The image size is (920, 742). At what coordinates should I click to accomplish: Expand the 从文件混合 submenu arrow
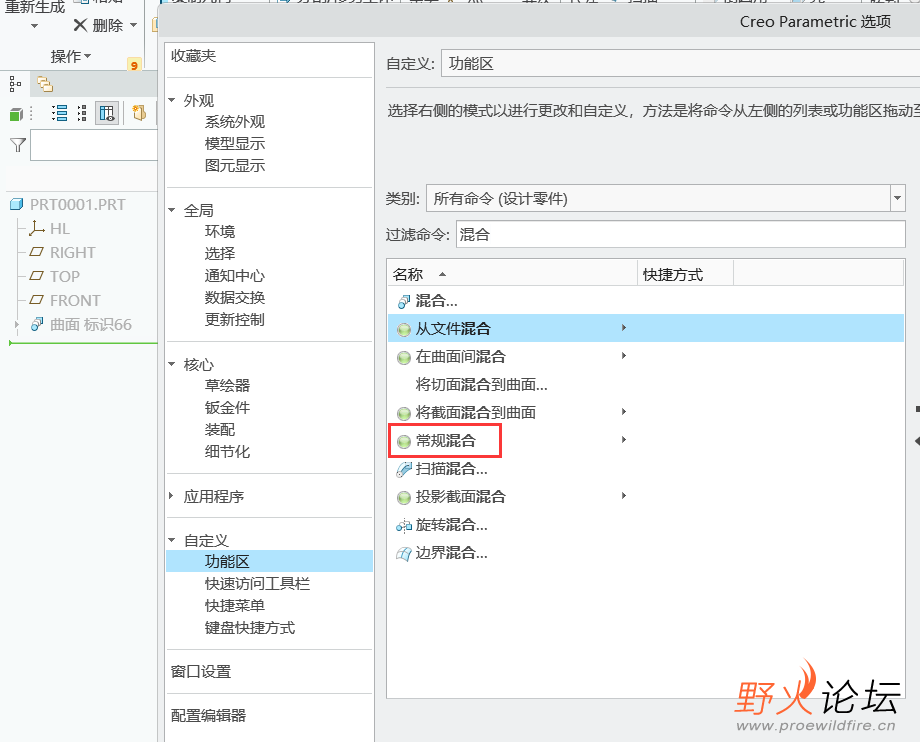[624, 328]
